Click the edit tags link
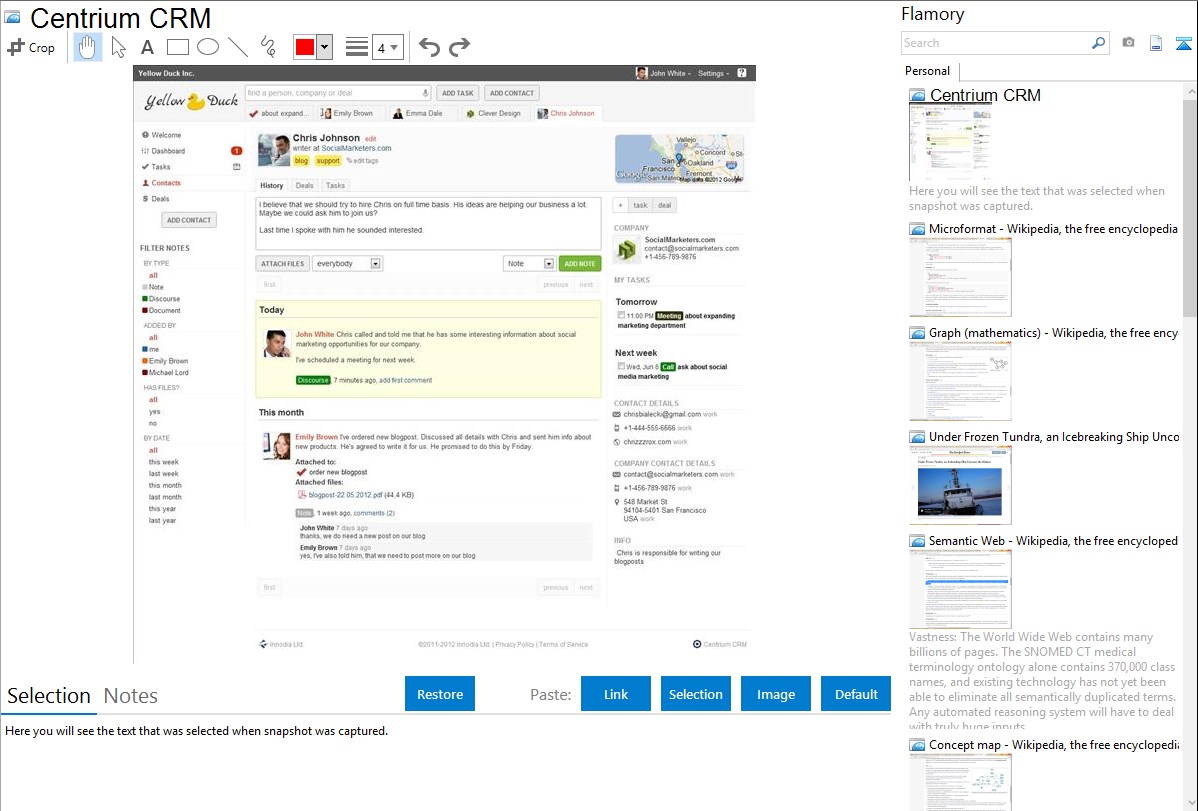 [x=362, y=161]
